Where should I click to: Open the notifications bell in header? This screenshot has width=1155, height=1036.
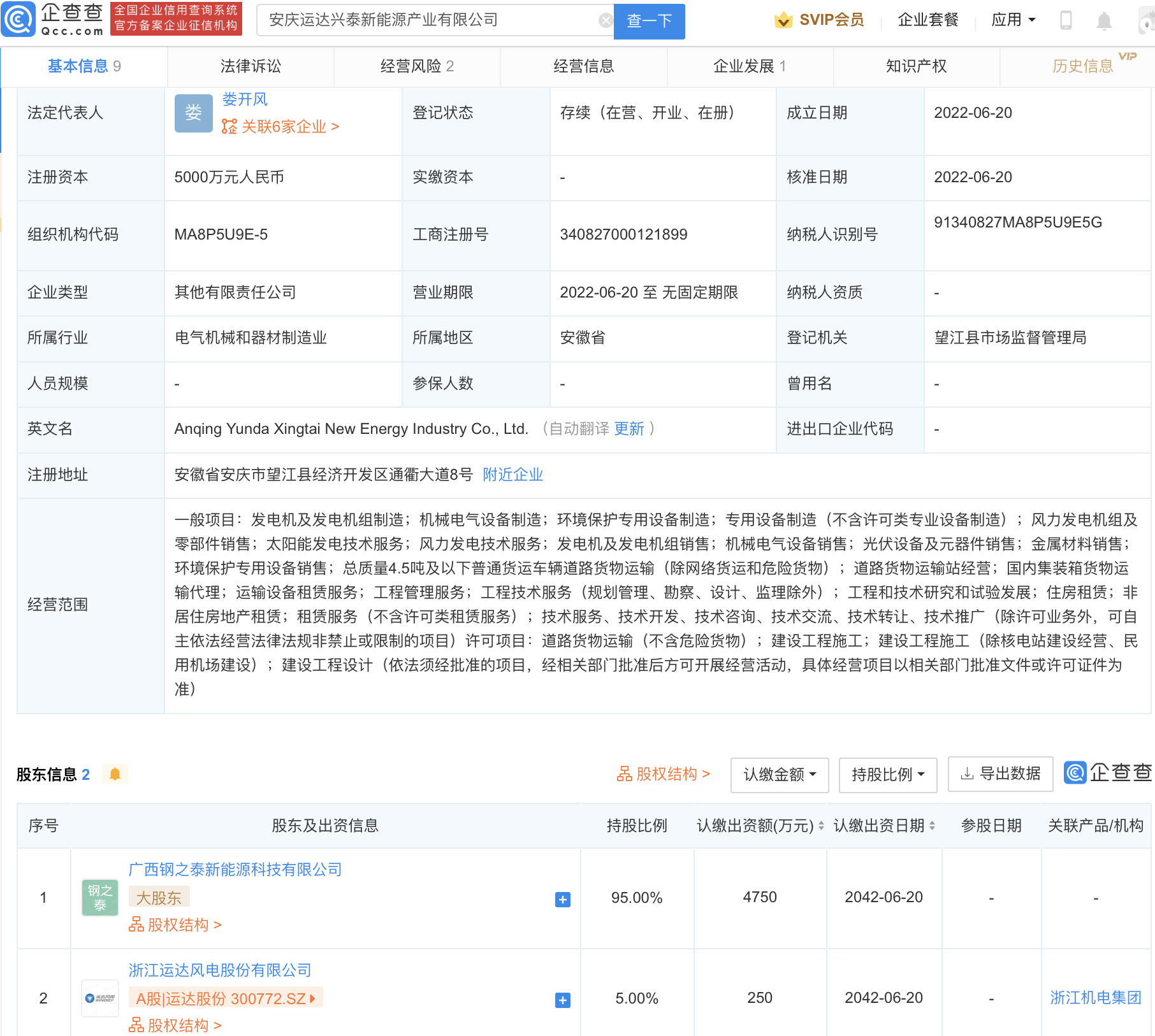[1104, 21]
